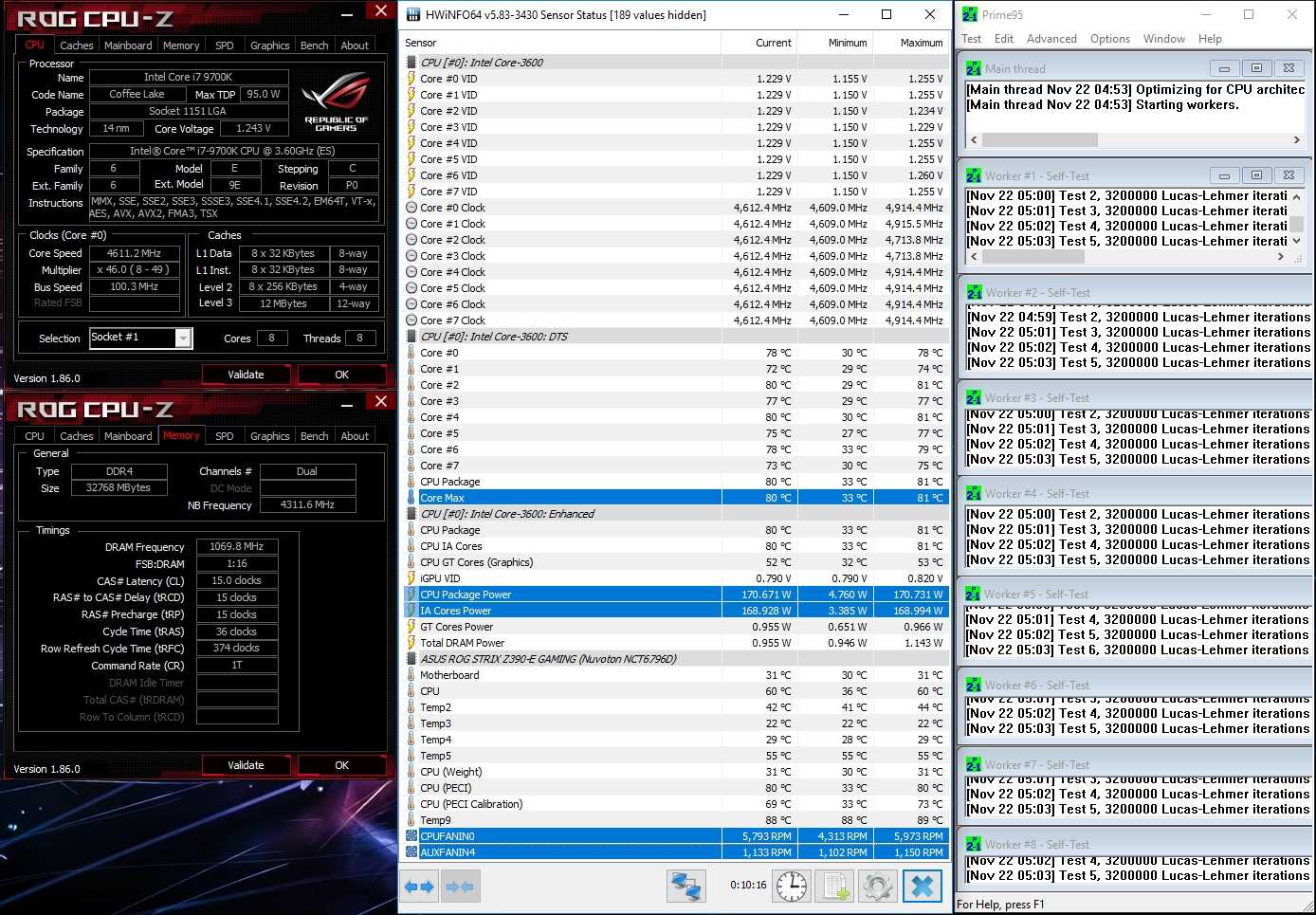This screenshot has width=1316, height=915.
Task: Collapse the Intel Core-3600: DTS sensor group
Action: coord(411,337)
